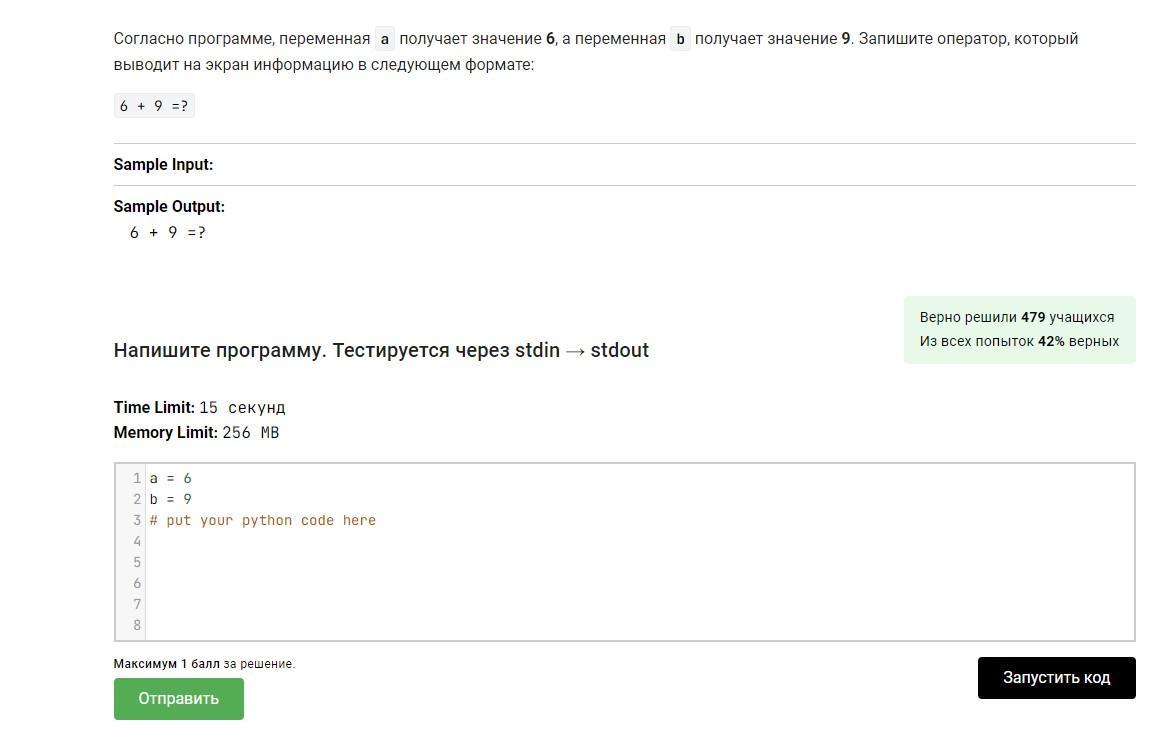This screenshot has height=754, width=1159.
Task: Click the black Запустить код button
Action: [x=1056, y=678]
